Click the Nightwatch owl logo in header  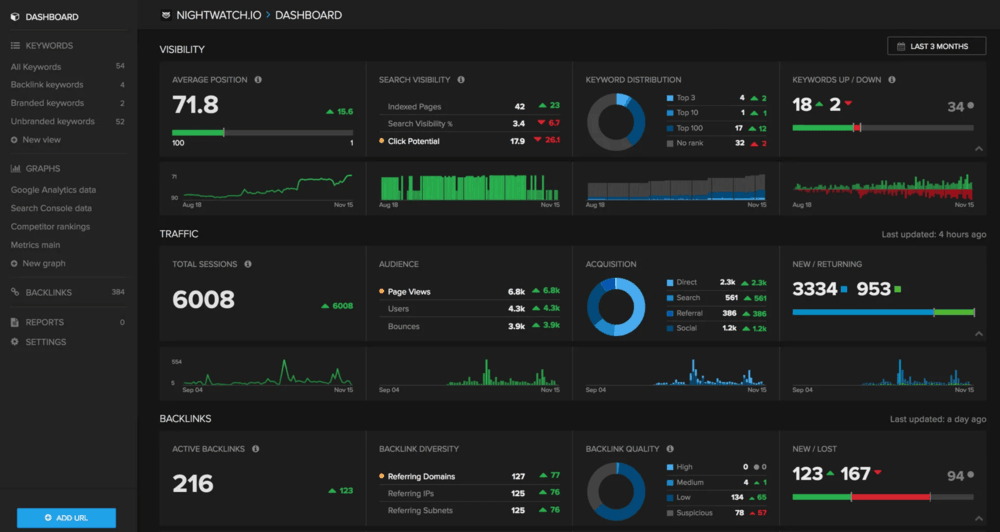pyautogui.click(x=166, y=15)
